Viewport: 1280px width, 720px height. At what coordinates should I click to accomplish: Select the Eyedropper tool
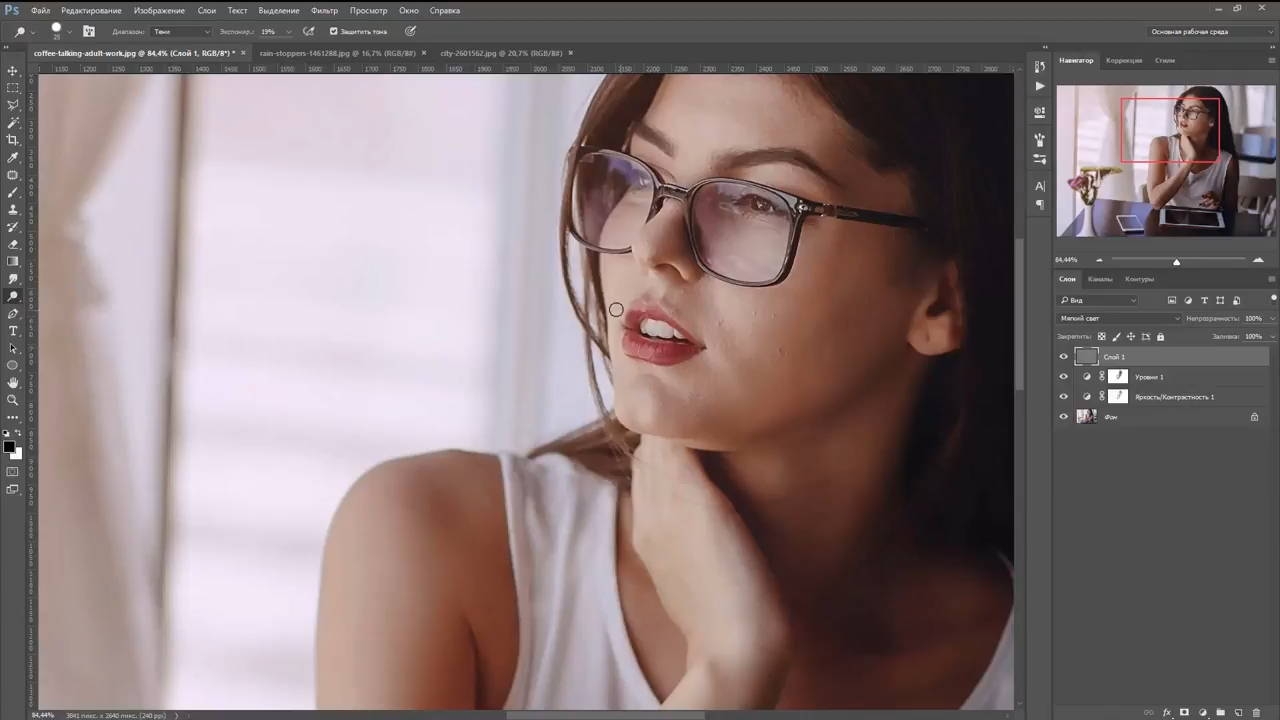(13, 158)
